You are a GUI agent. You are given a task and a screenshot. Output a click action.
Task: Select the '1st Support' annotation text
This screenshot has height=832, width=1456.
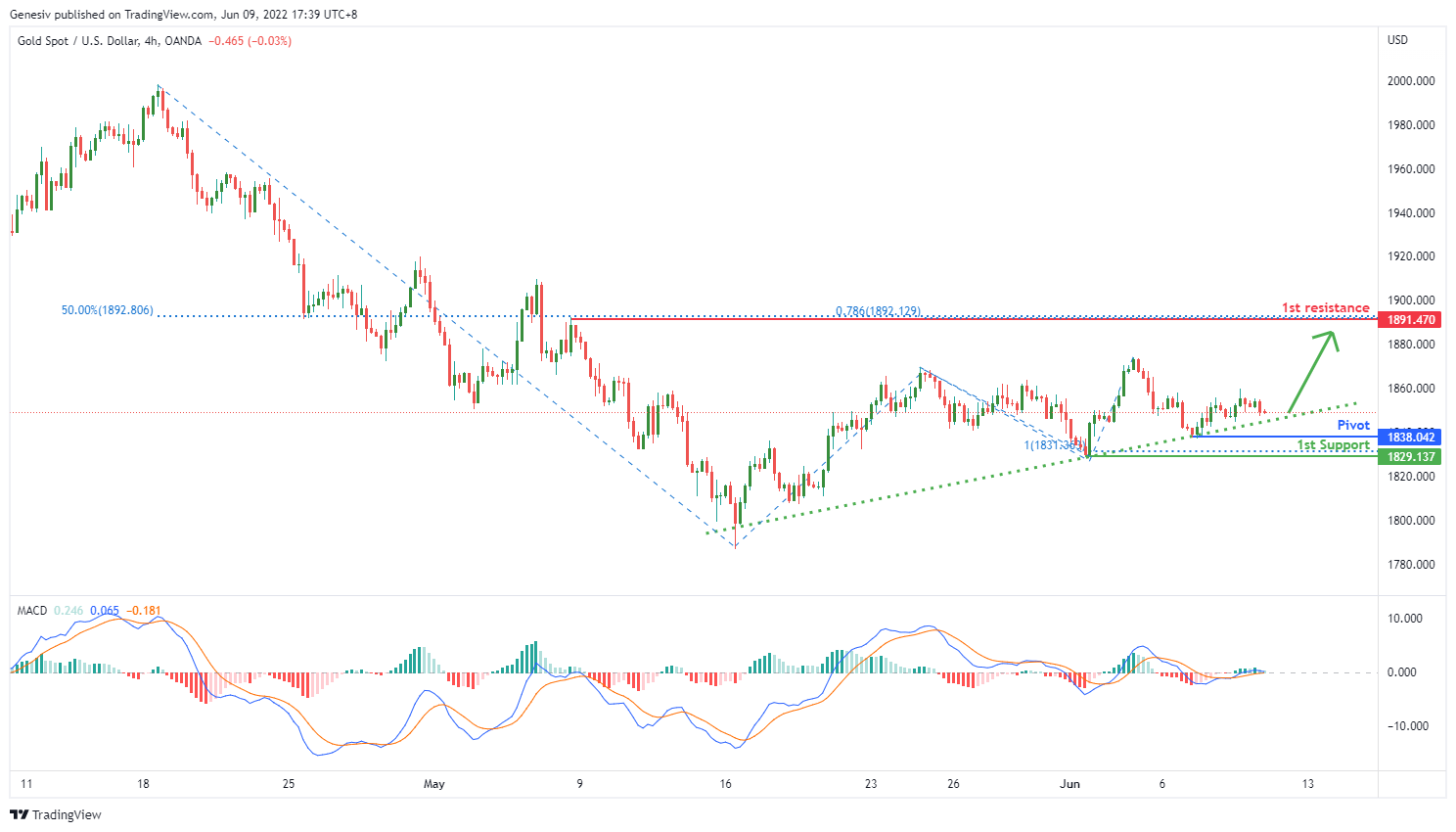click(x=1334, y=445)
